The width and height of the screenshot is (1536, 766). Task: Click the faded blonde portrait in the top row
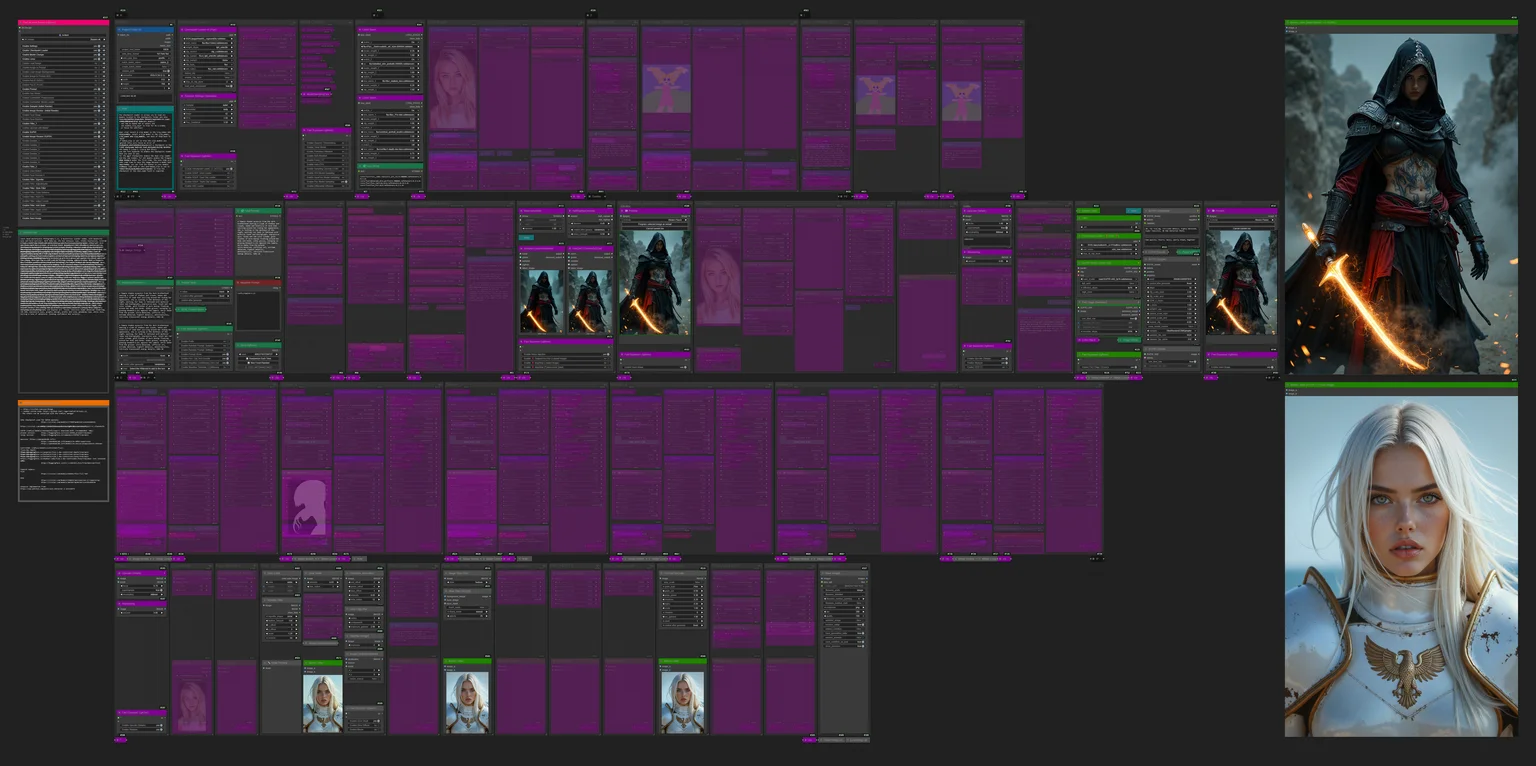tap(452, 89)
